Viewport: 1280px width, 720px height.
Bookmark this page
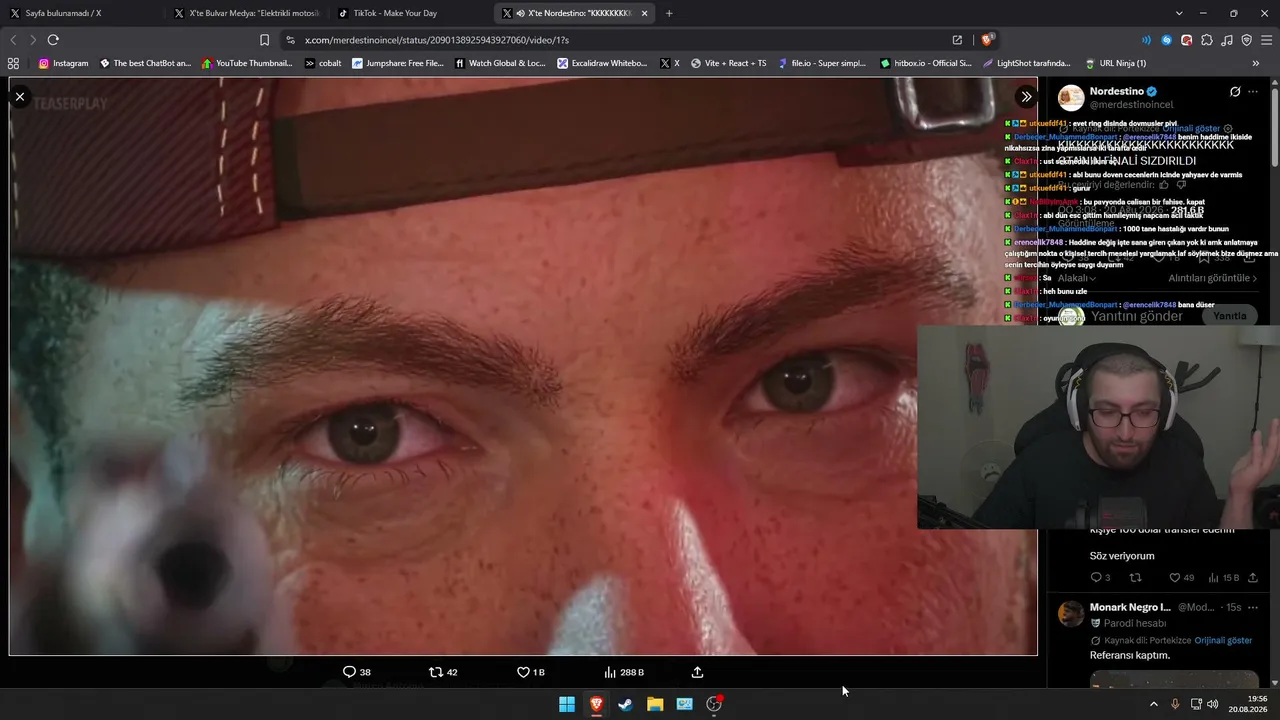264,40
